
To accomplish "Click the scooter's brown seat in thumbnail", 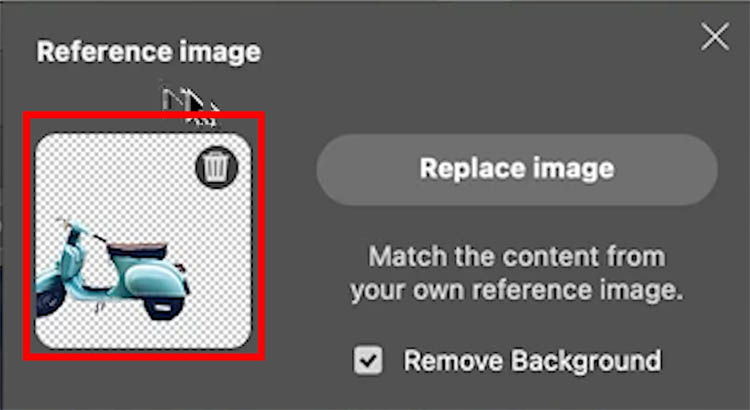I will pos(138,249).
